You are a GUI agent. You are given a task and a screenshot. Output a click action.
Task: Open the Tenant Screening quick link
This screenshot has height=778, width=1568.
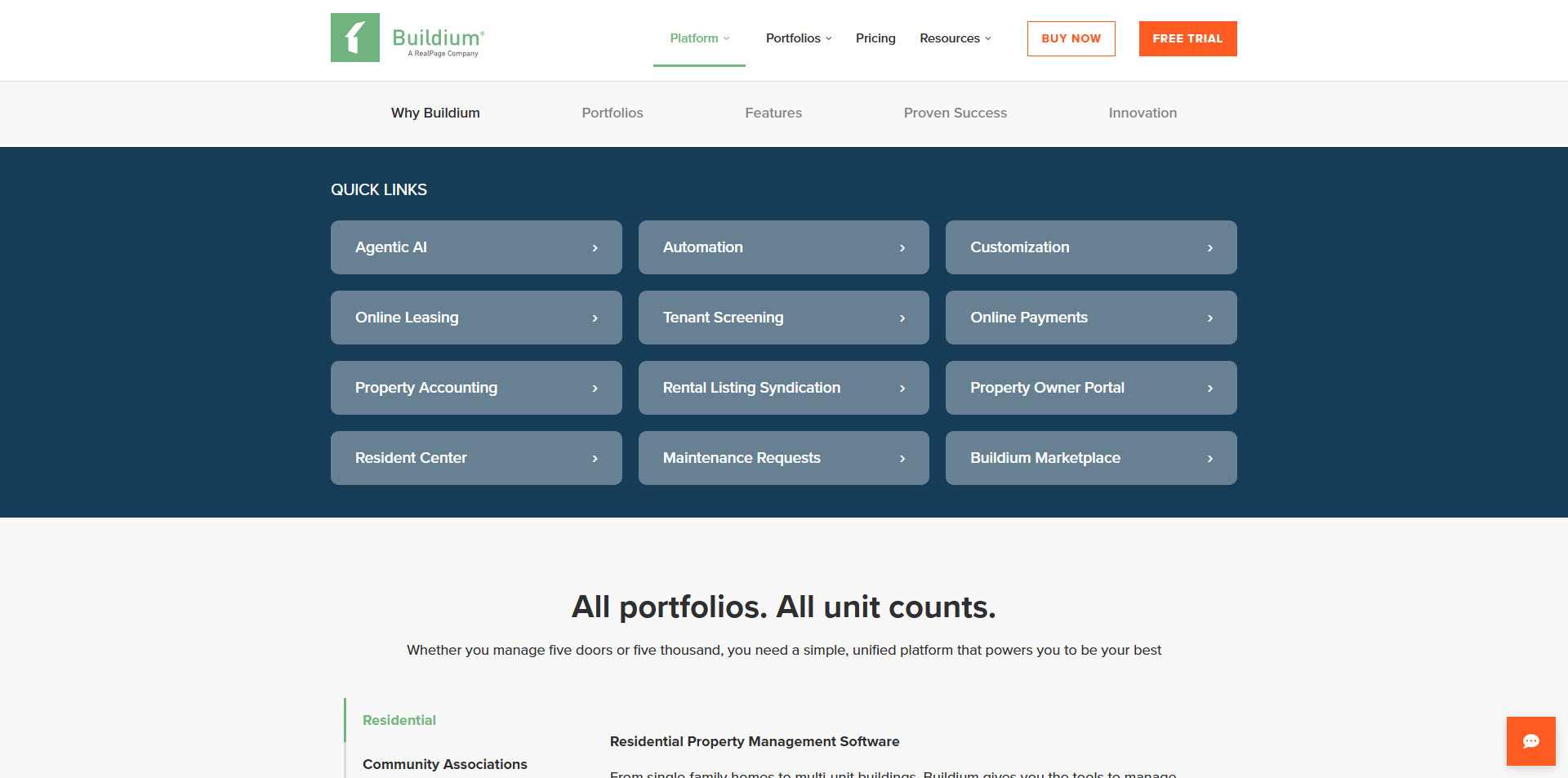[784, 318]
